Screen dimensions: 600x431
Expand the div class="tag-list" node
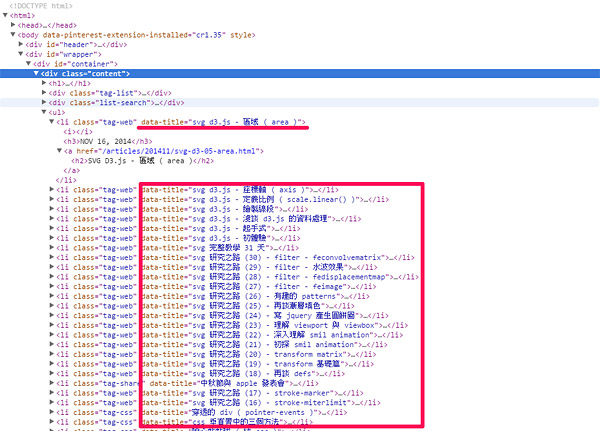coord(44,93)
